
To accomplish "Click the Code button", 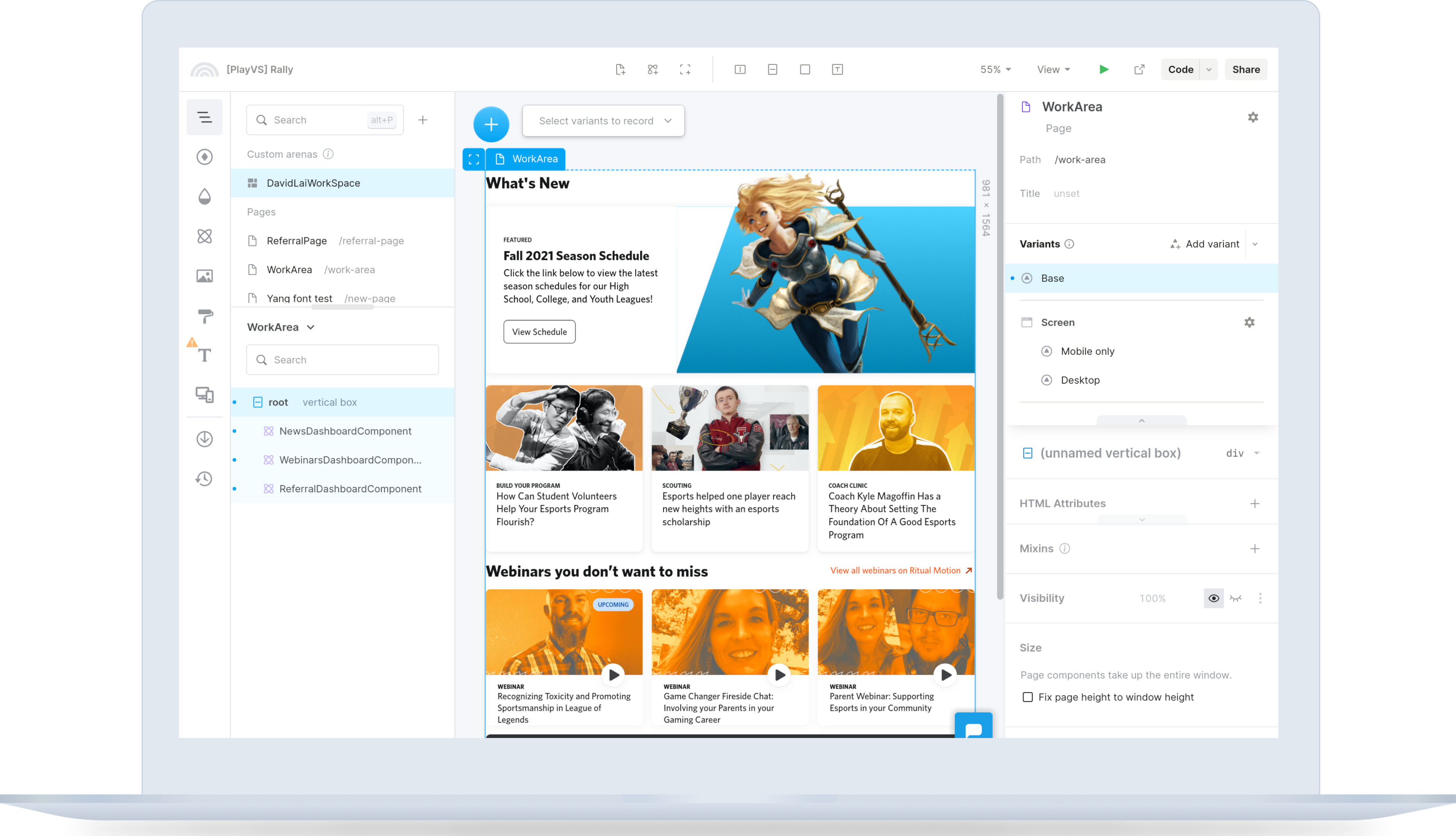I will coord(1180,69).
